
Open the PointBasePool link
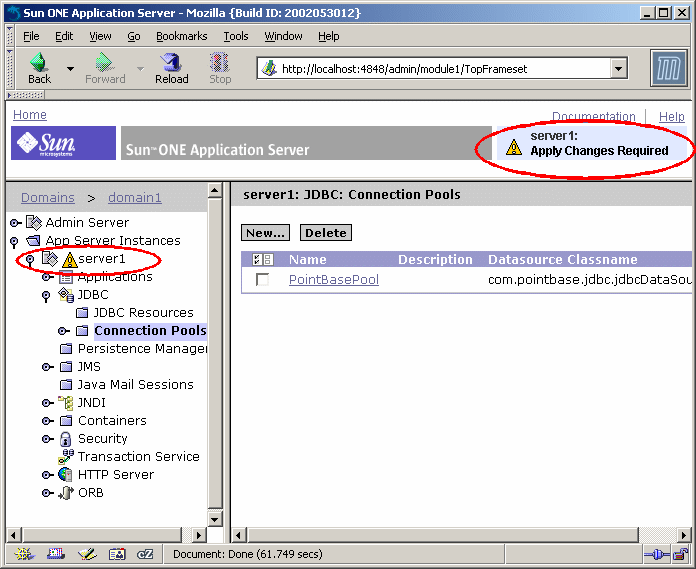tap(334, 280)
